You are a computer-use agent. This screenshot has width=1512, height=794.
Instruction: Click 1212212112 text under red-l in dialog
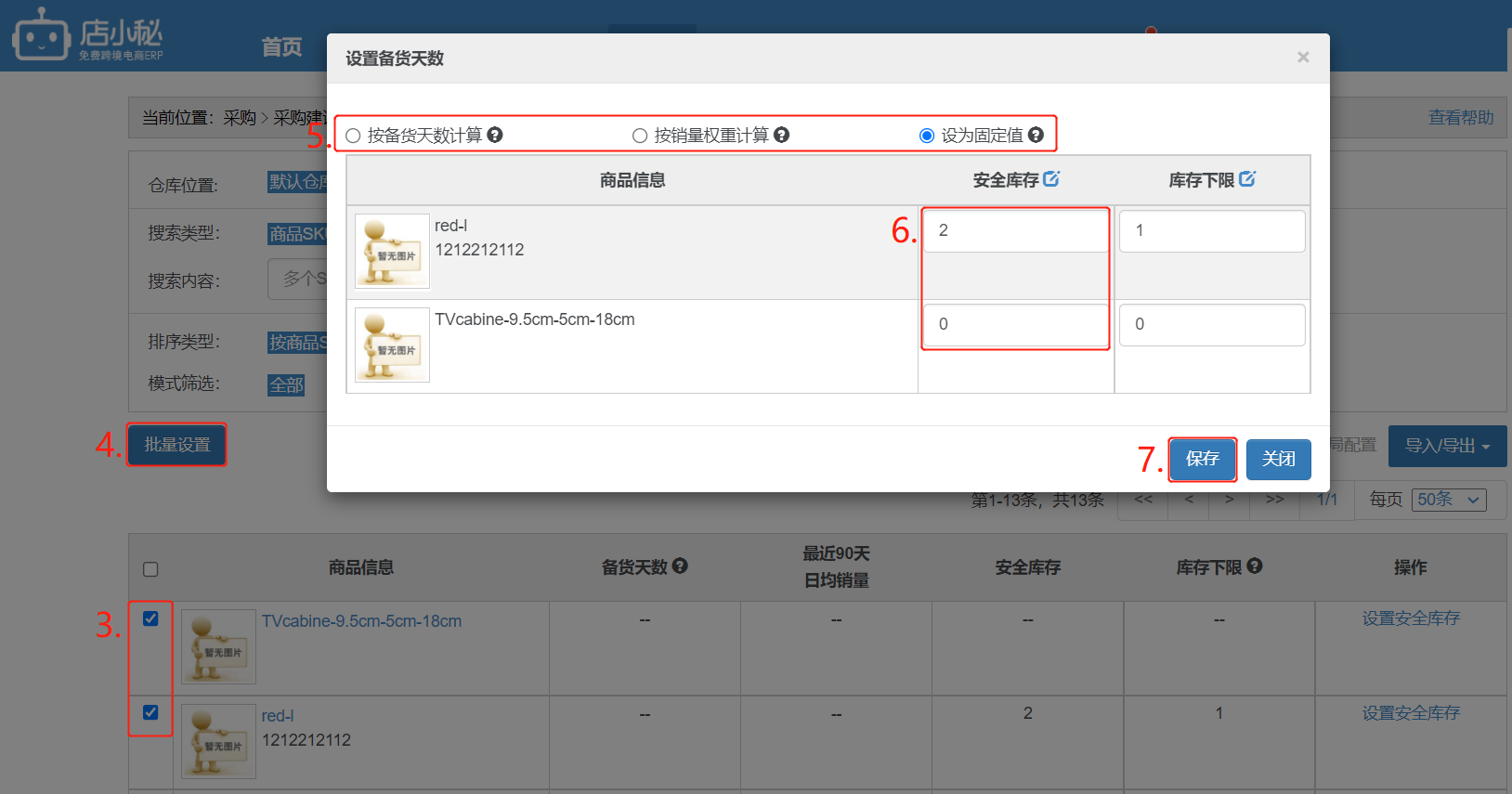tap(479, 250)
